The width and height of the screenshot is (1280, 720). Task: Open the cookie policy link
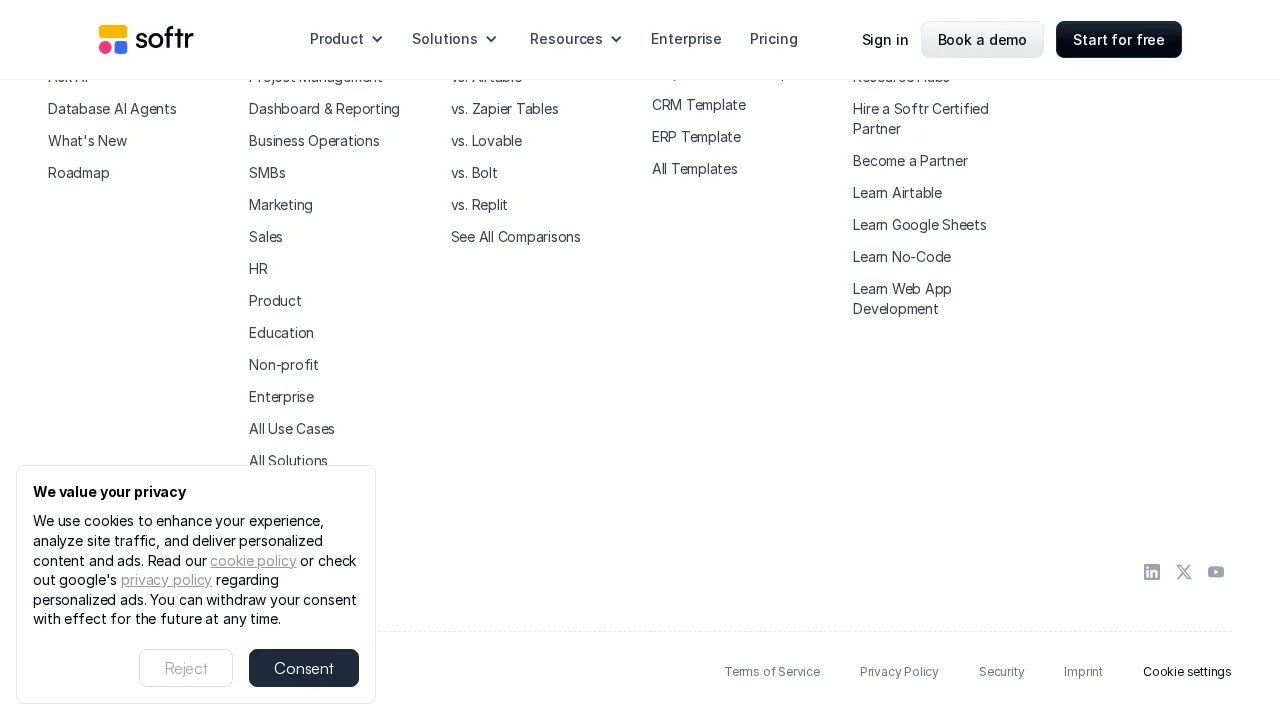[x=253, y=561]
